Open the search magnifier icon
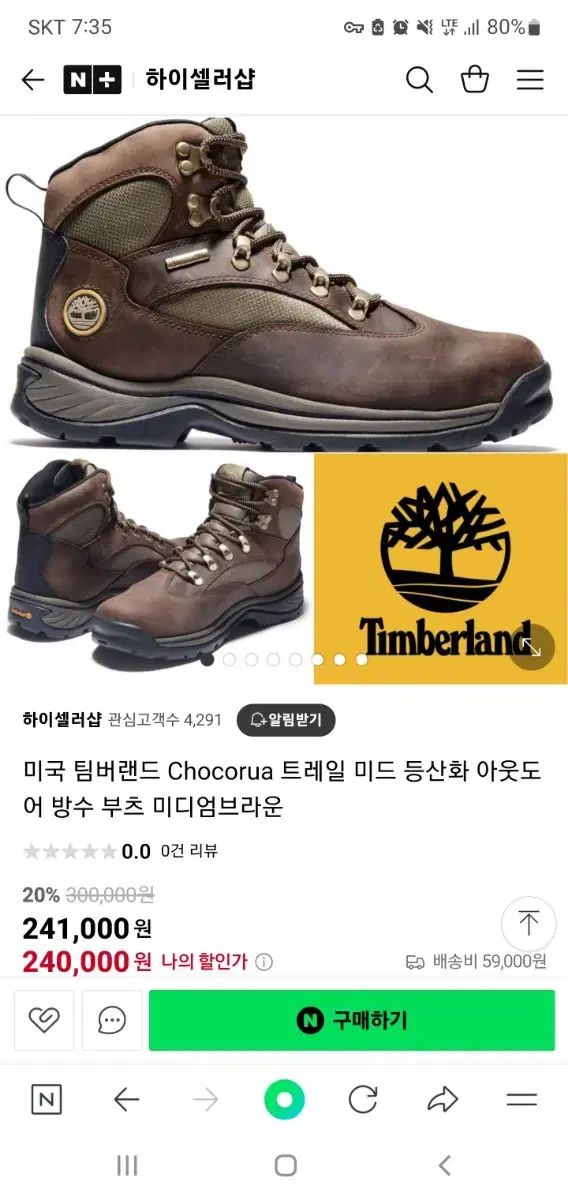Viewport: 568px width, 1200px height. pos(419,80)
